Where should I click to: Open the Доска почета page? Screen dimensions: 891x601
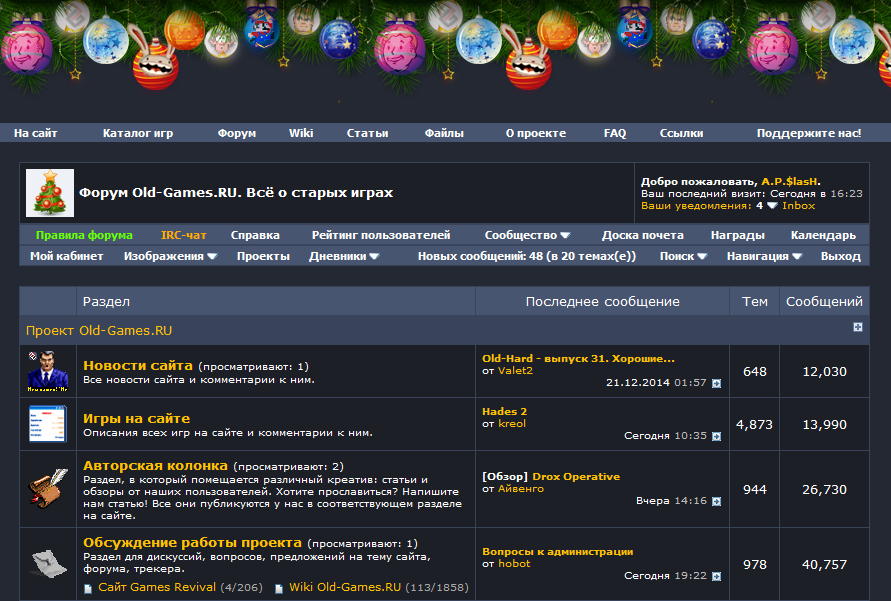point(643,235)
